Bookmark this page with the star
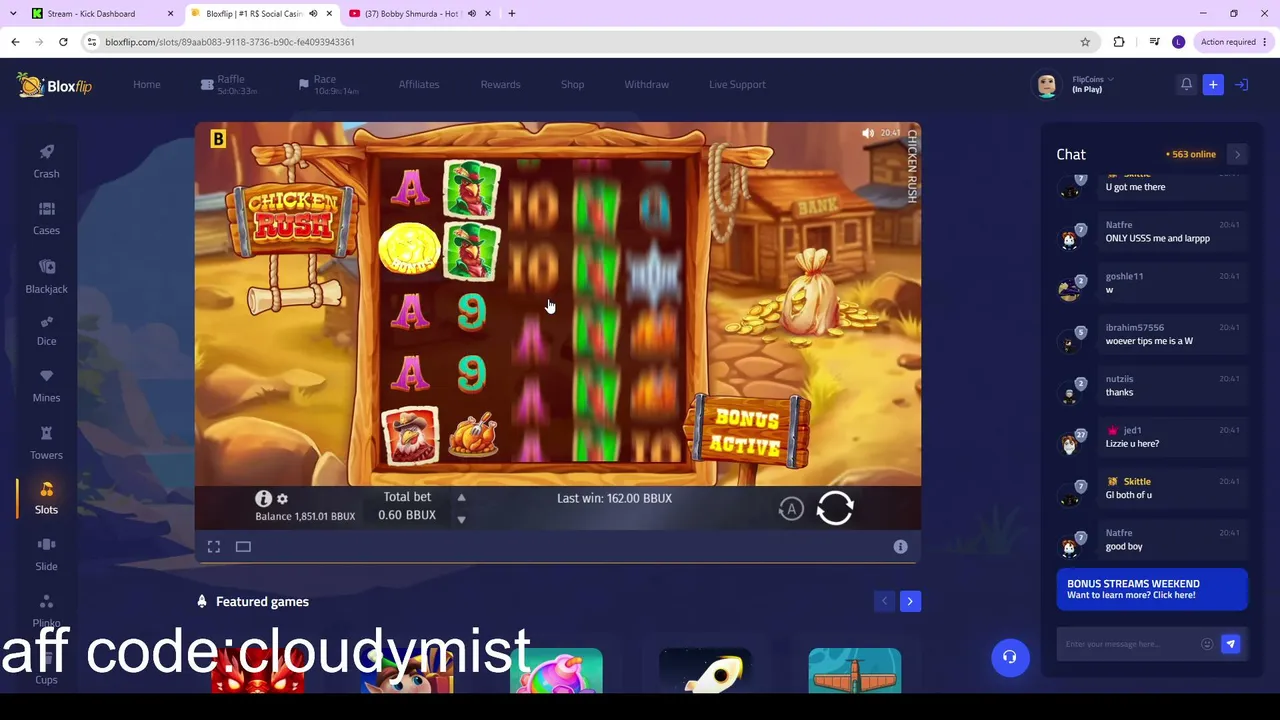This screenshot has width=1280, height=720. [x=1085, y=42]
